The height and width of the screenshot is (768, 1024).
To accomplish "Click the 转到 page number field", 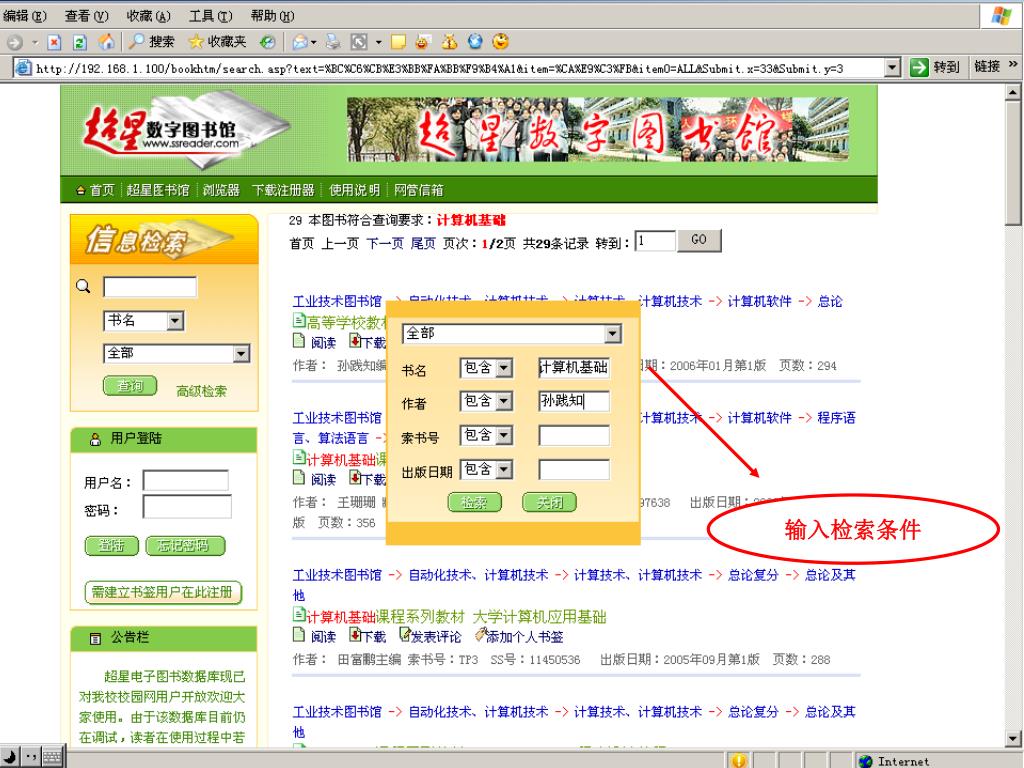I will click(656, 240).
